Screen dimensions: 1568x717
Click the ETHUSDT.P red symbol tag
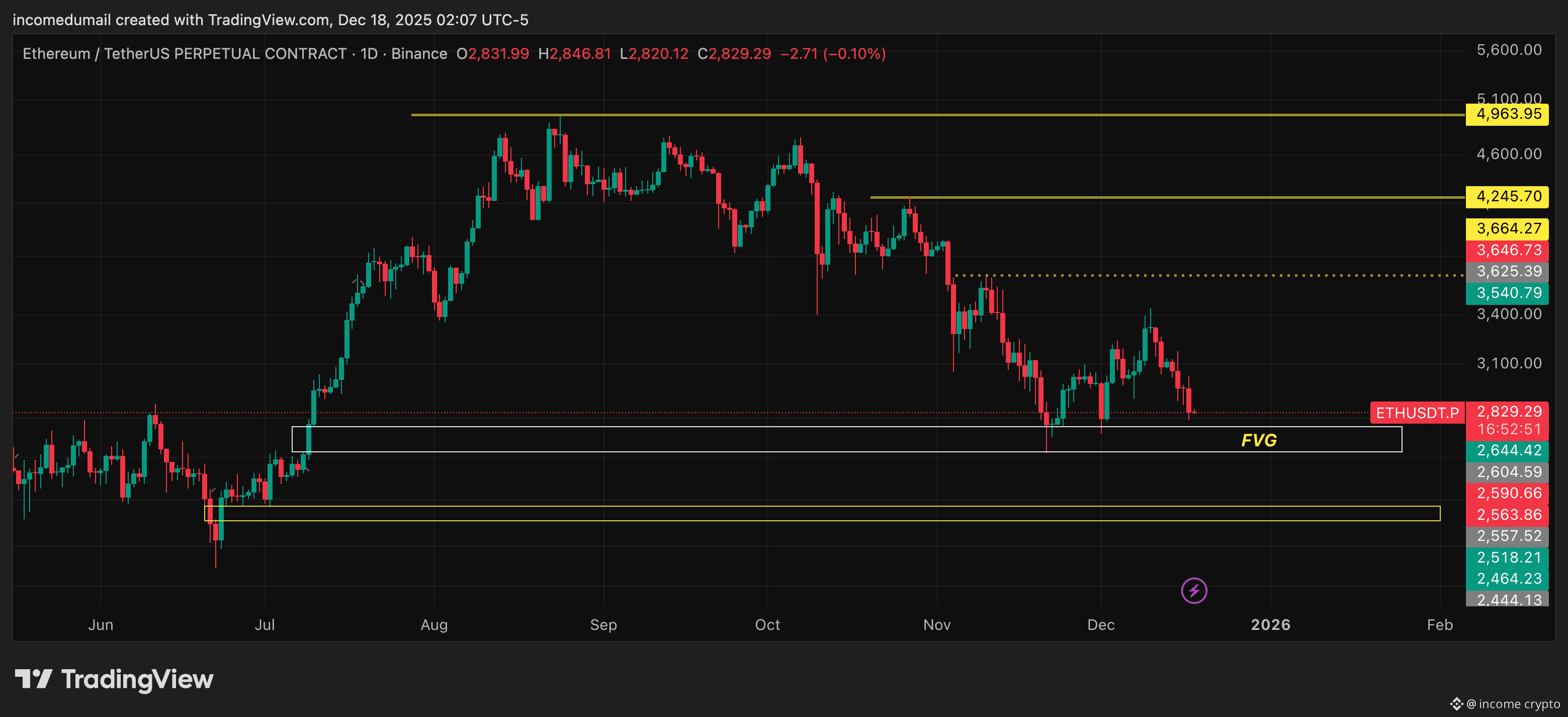coord(1417,413)
